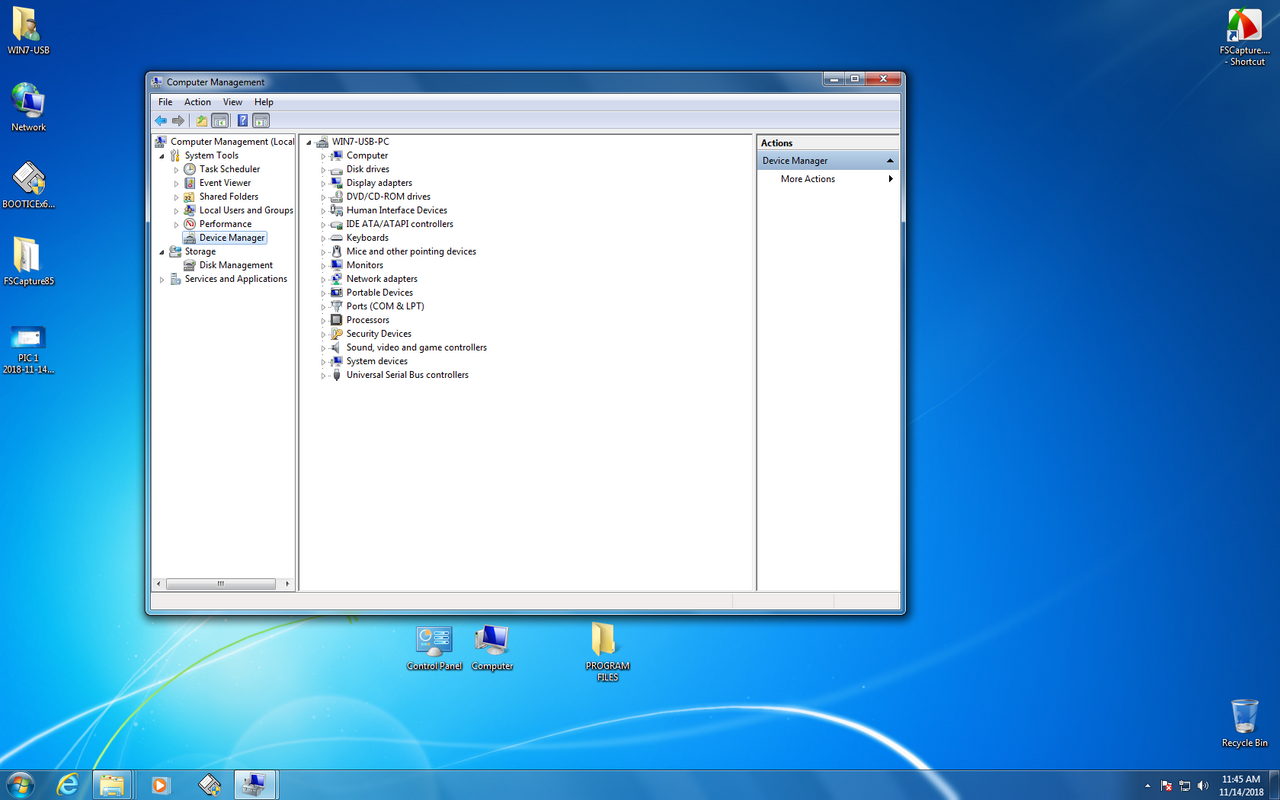The width and height of the screenshot is (1280, 800).
Task: Select the FSCapture Shortcut desktop icon
Action: 1245,37
